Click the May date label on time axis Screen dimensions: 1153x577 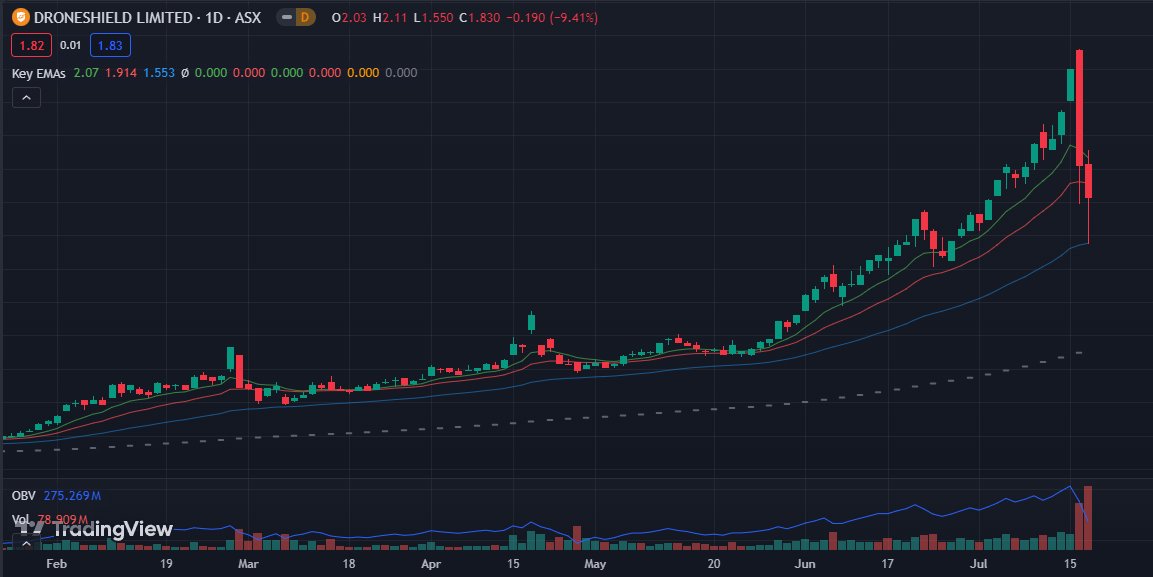595,564
